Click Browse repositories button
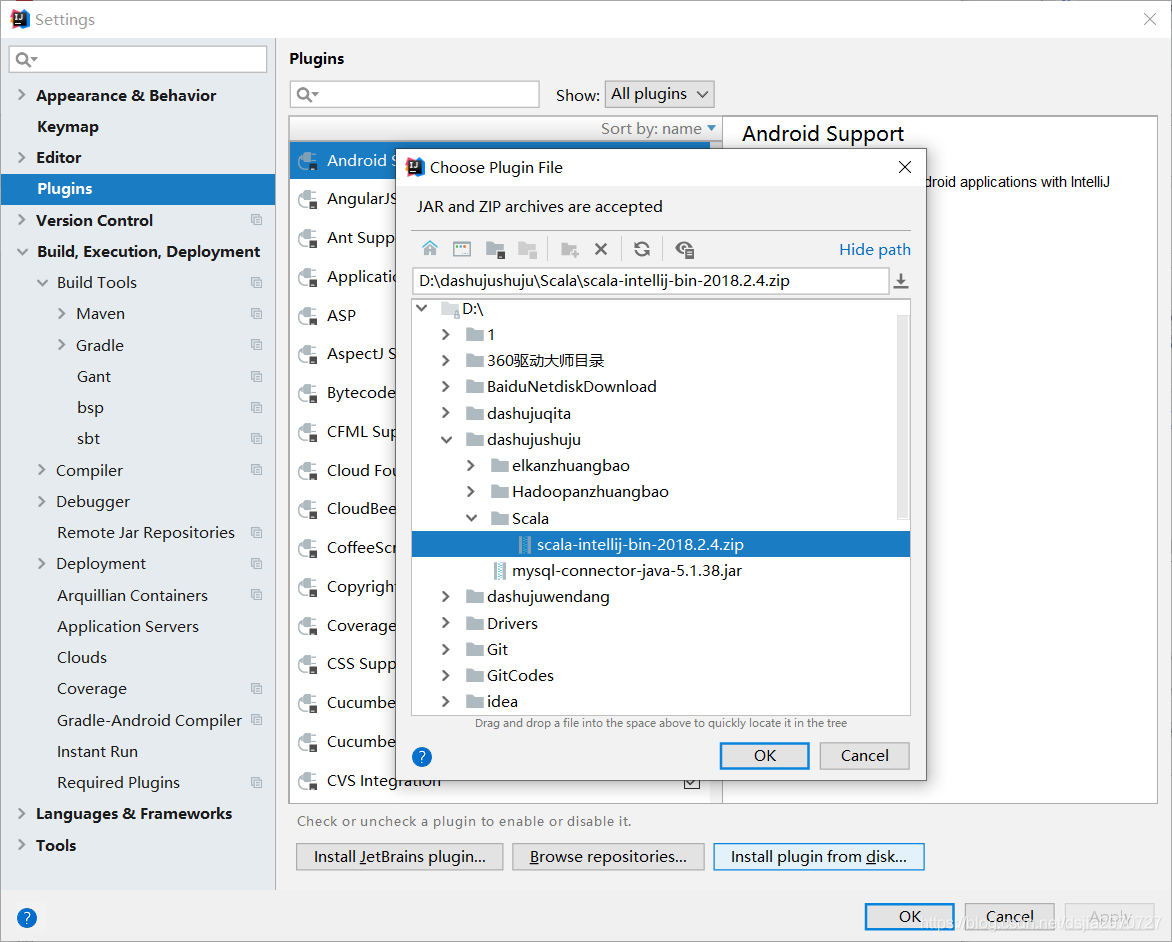1172x942 pixels. 608,857
